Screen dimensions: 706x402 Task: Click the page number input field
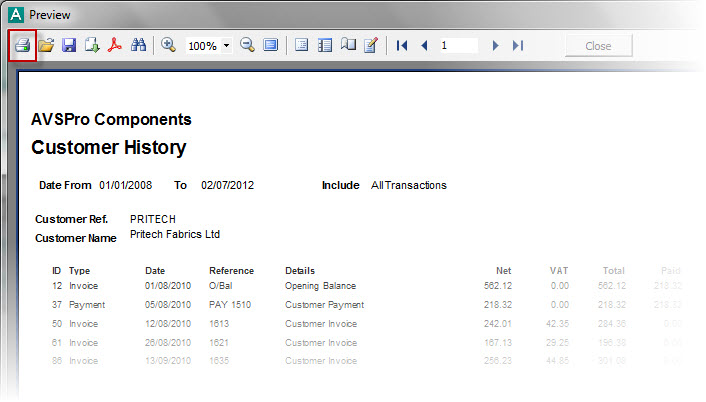[x=457, y=46]
